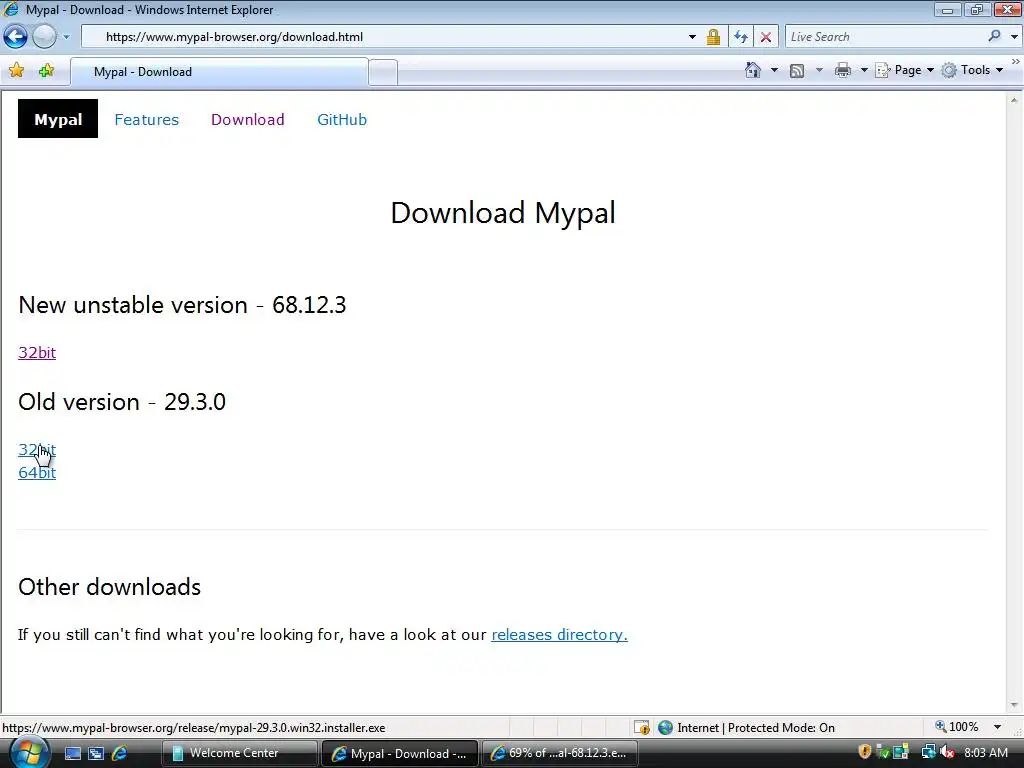Select the Mypal - Download tab

[x=219, y=72]
